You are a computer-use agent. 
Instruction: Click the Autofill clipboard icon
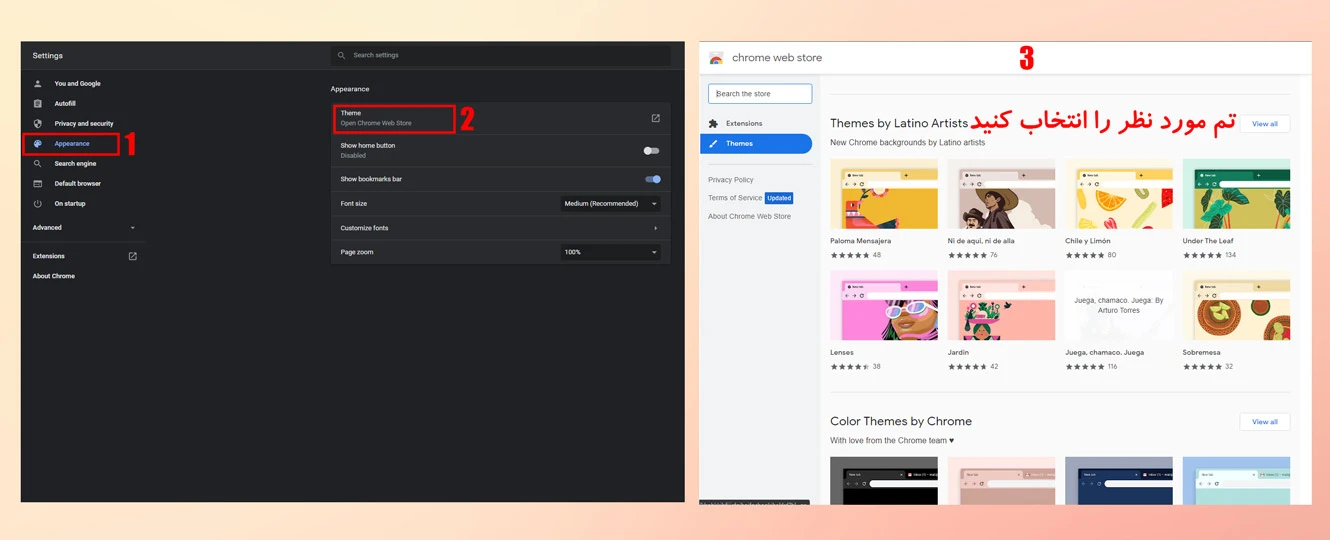click(x=38, y=104)
